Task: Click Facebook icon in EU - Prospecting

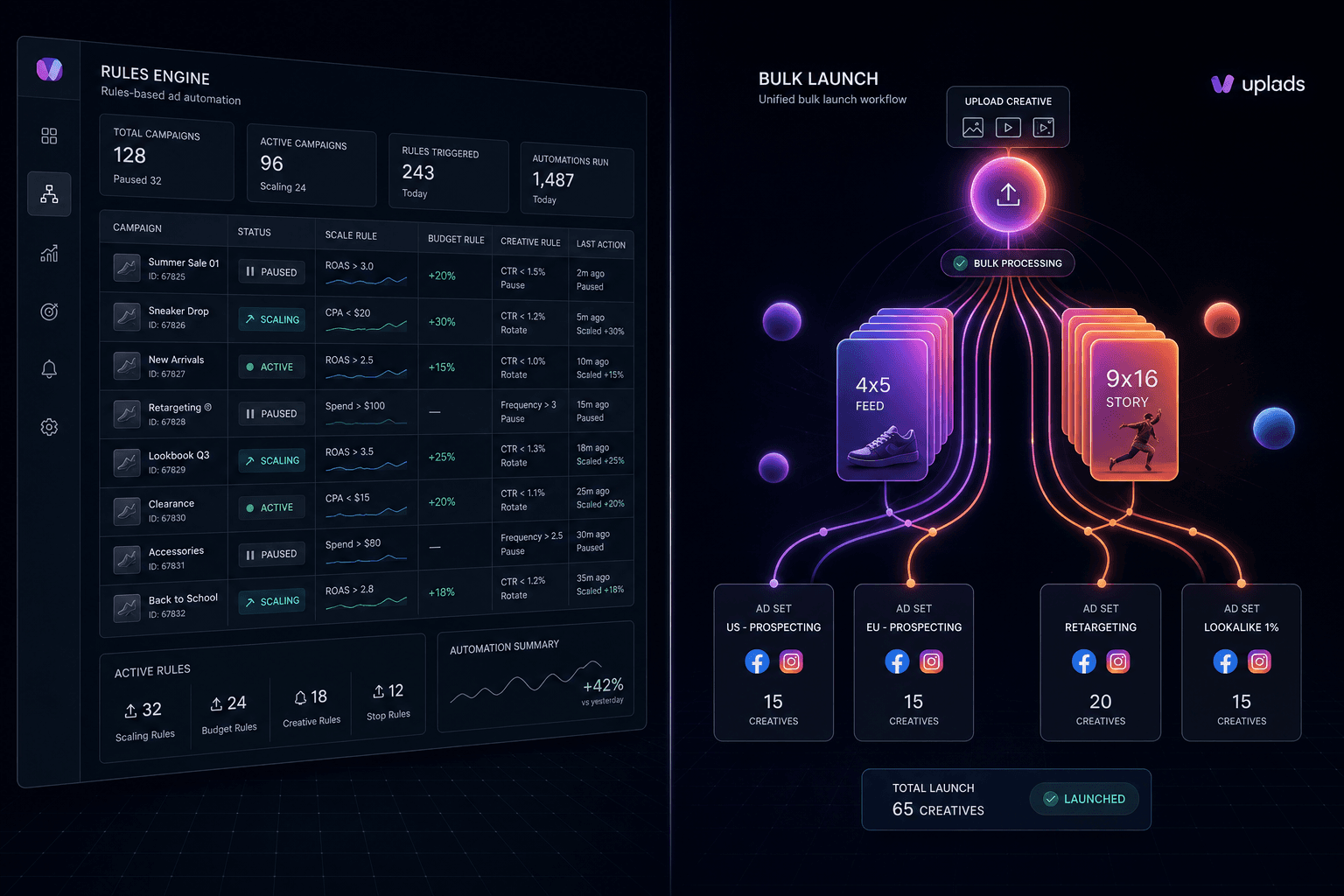Action: (x=897, y=661)
